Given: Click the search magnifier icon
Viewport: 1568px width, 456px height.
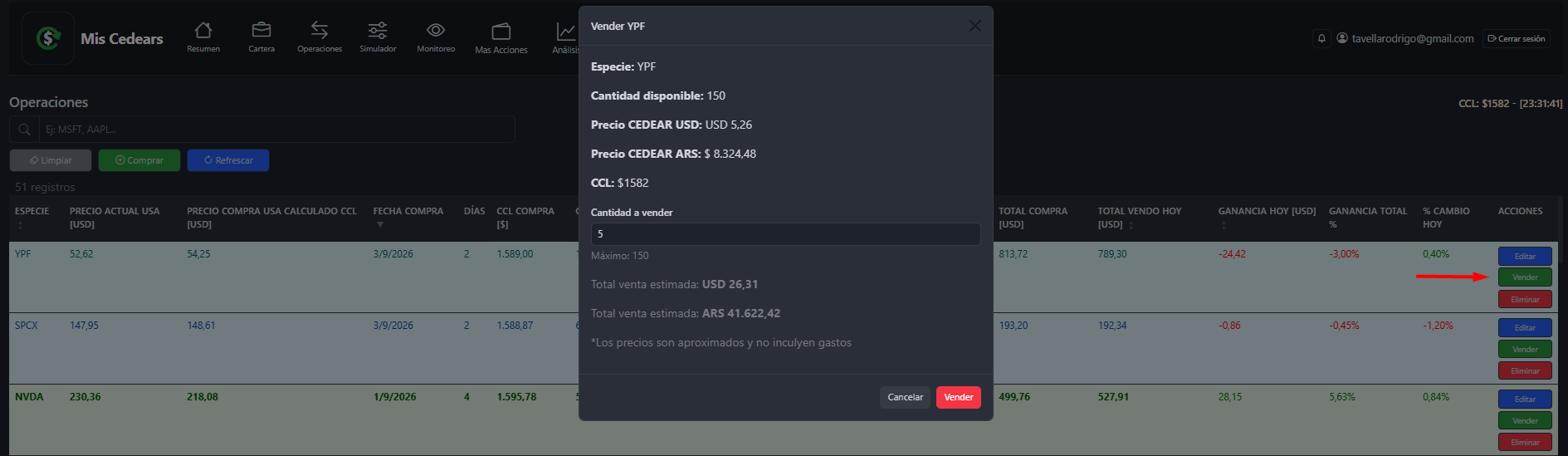Looking at the screenshot, I should (x=24, y=130).
